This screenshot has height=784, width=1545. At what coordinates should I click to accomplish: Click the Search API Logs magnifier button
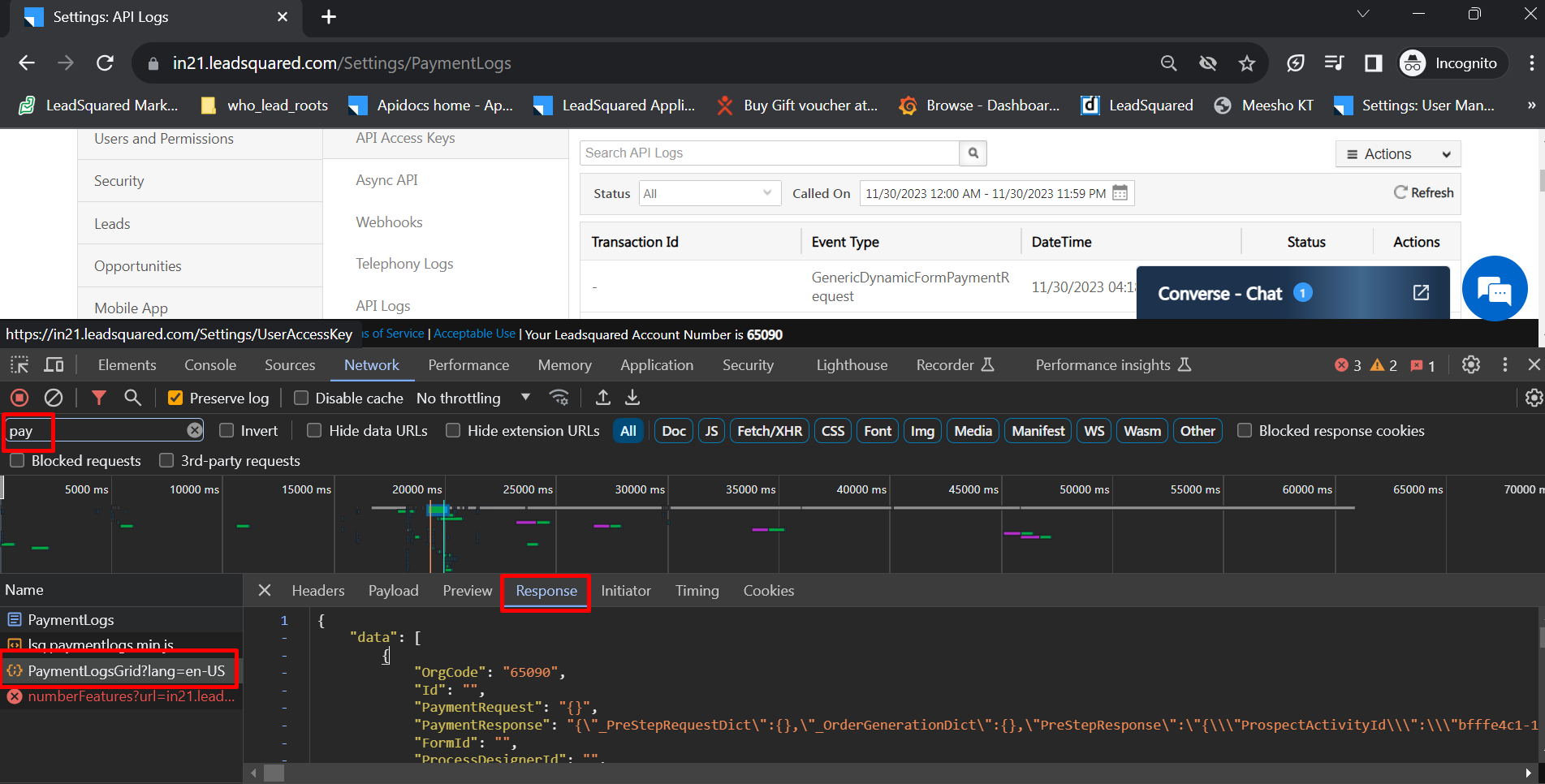[973, 153]
